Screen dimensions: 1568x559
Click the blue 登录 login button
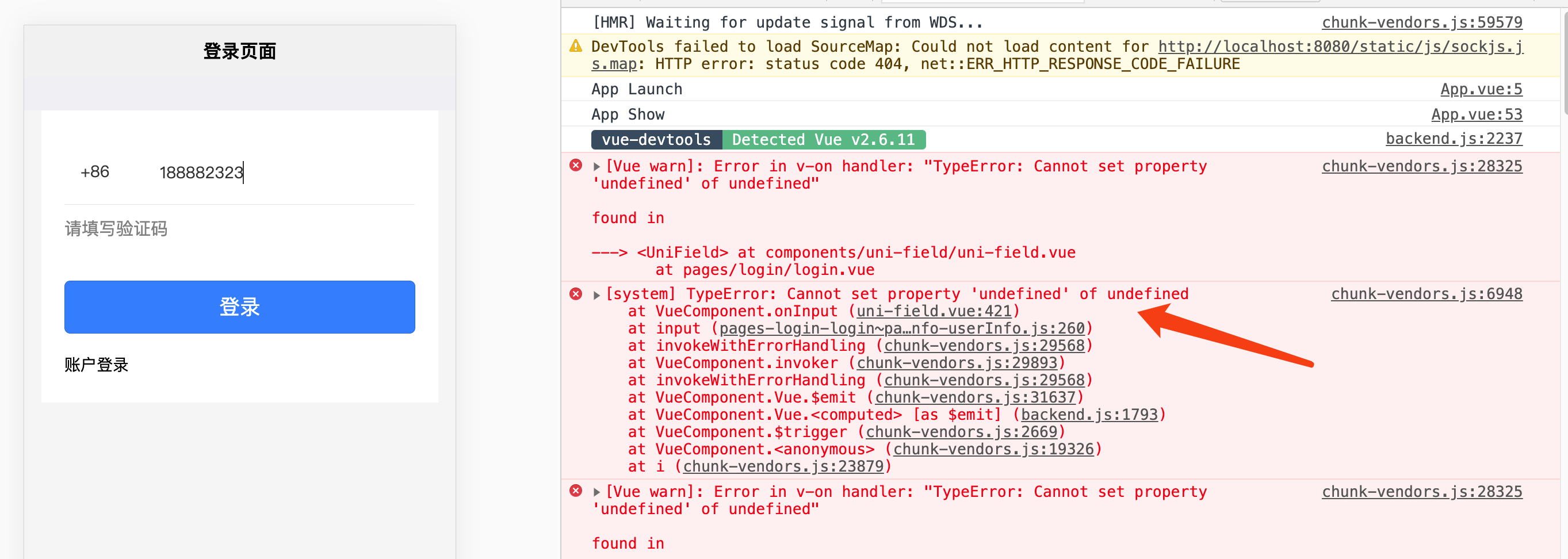239,307
